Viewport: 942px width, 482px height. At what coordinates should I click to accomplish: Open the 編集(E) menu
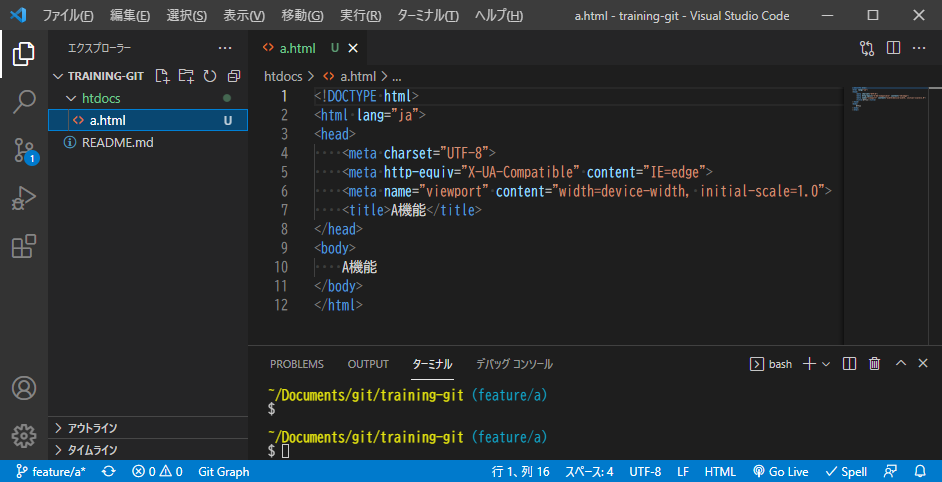click(130, 16)
